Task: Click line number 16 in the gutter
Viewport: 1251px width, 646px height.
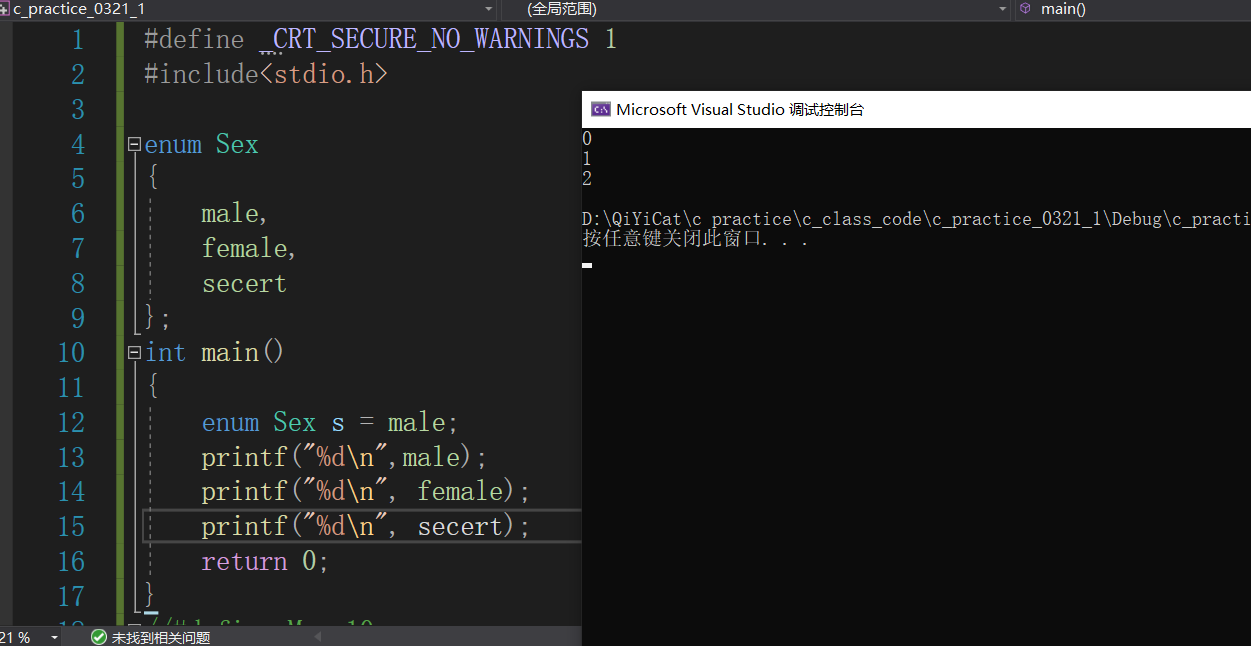Action: (x=71, y=562)
